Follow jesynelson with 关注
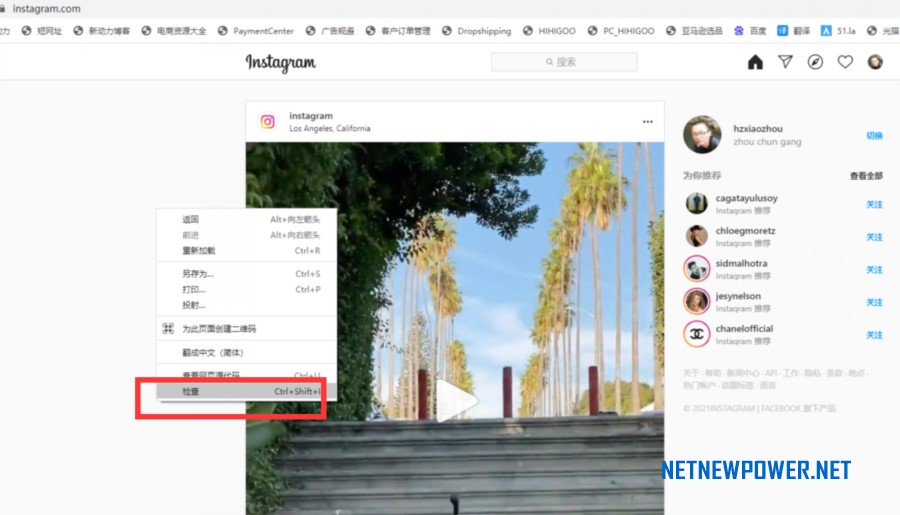Screen dimensions: 900x515 coord(874,303)
